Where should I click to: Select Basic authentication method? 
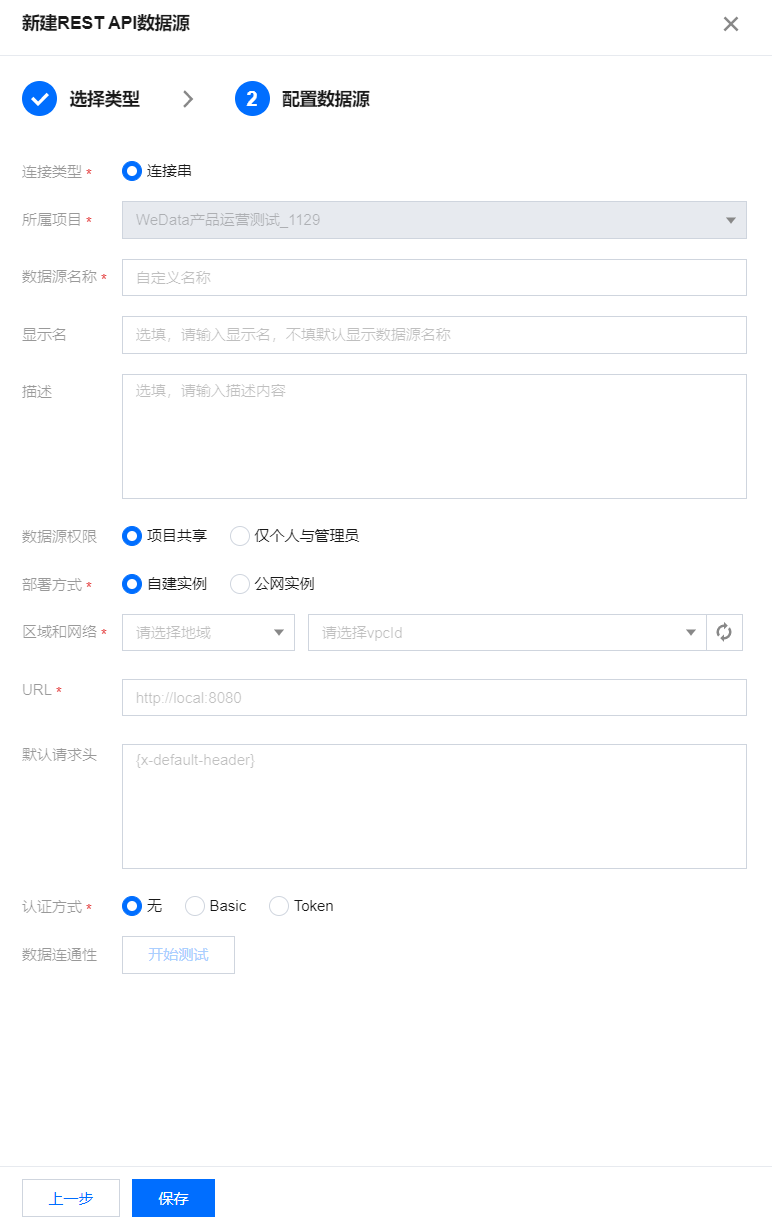[196, 906]
